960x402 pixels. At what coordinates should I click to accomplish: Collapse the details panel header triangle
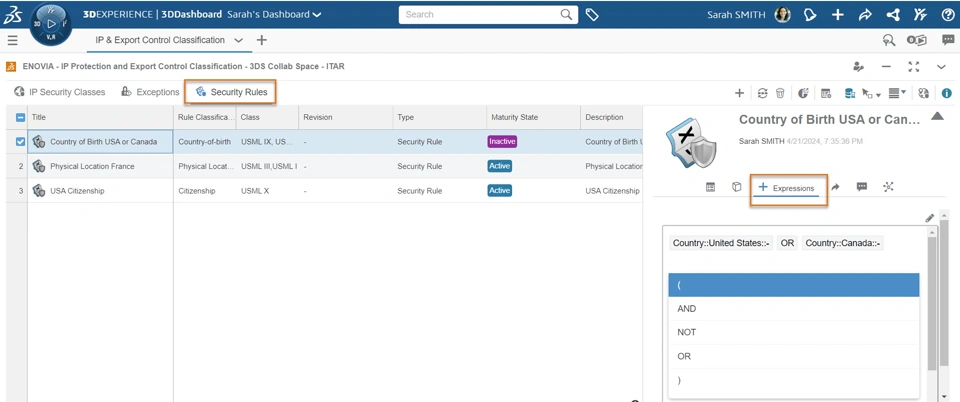[x=937, y=116]
